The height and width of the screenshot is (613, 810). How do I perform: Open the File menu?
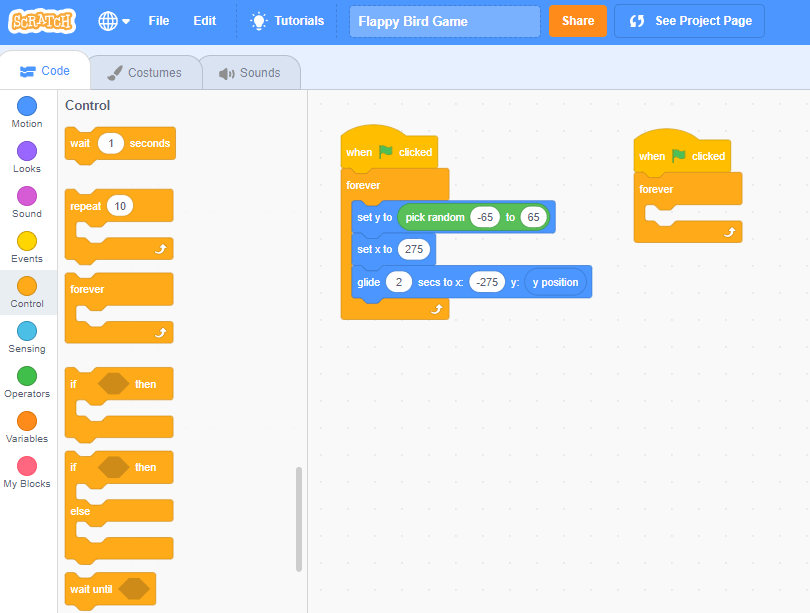[158, 20]
